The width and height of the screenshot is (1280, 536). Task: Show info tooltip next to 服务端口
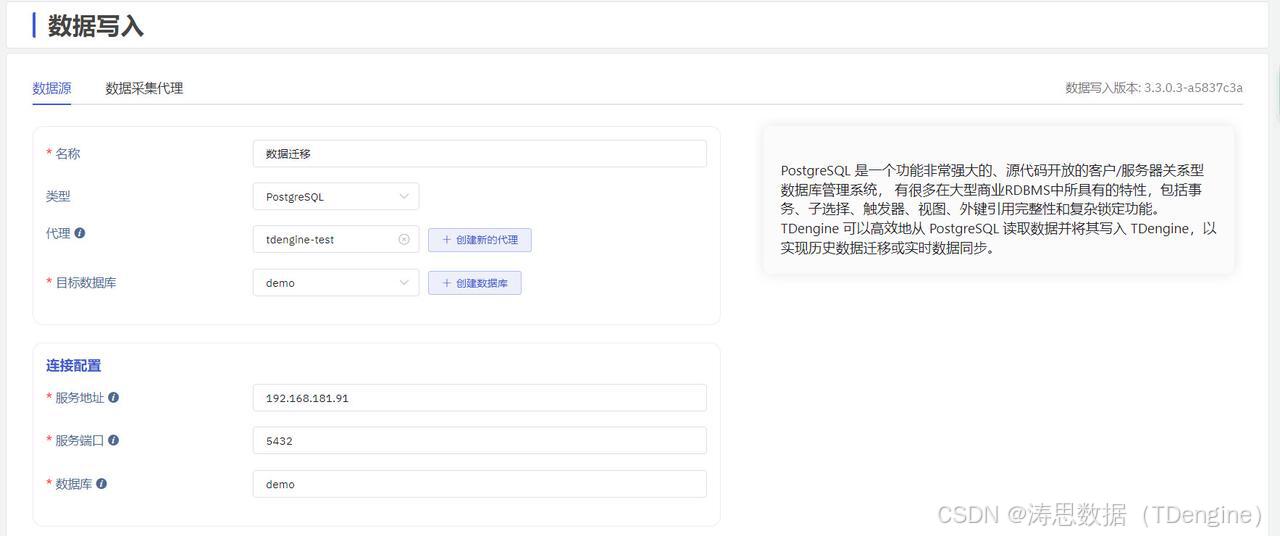coord(113,440)
